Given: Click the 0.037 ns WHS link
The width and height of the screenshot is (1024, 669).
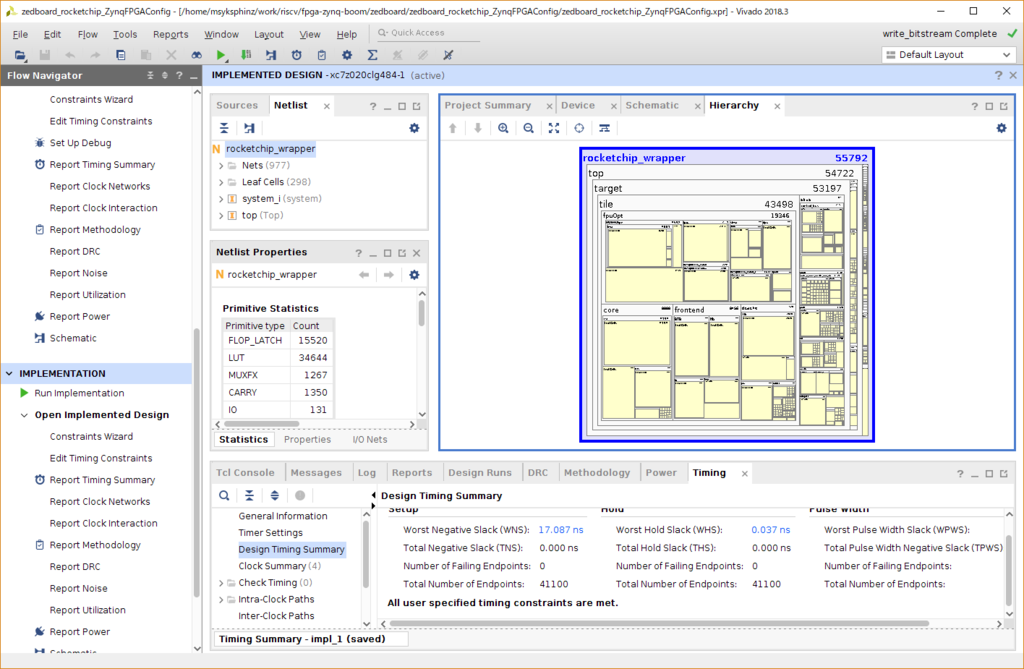Looking at the screenshot, I should (x=771, y=530).
